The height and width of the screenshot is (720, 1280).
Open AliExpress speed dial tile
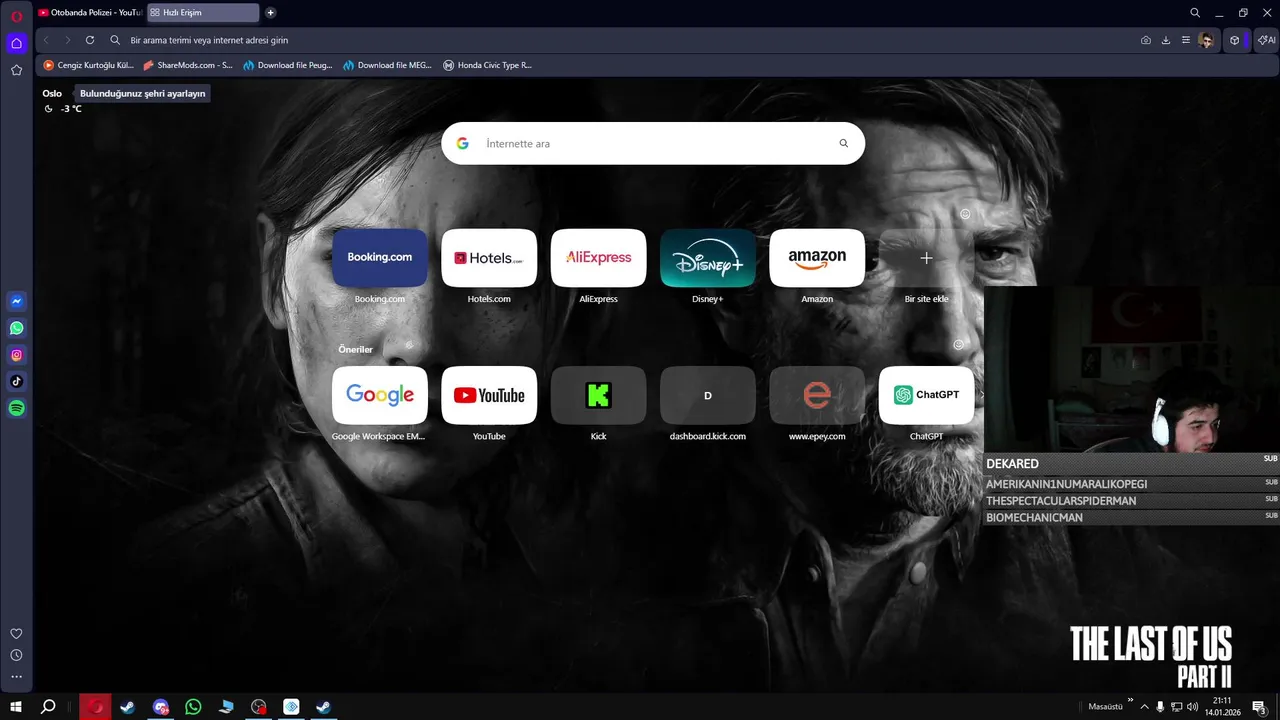coord(598,258)
